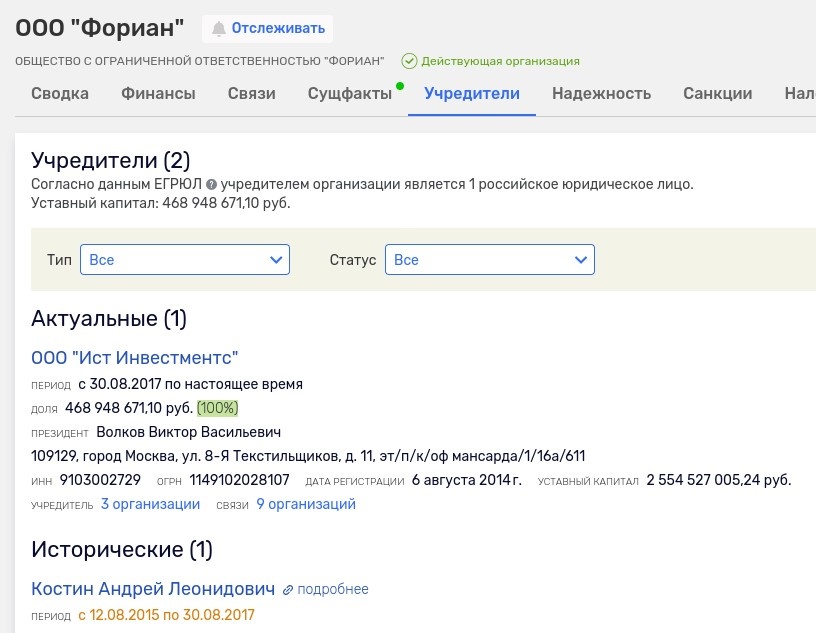Click the Отслеживать button

click(x=266, y=28)
